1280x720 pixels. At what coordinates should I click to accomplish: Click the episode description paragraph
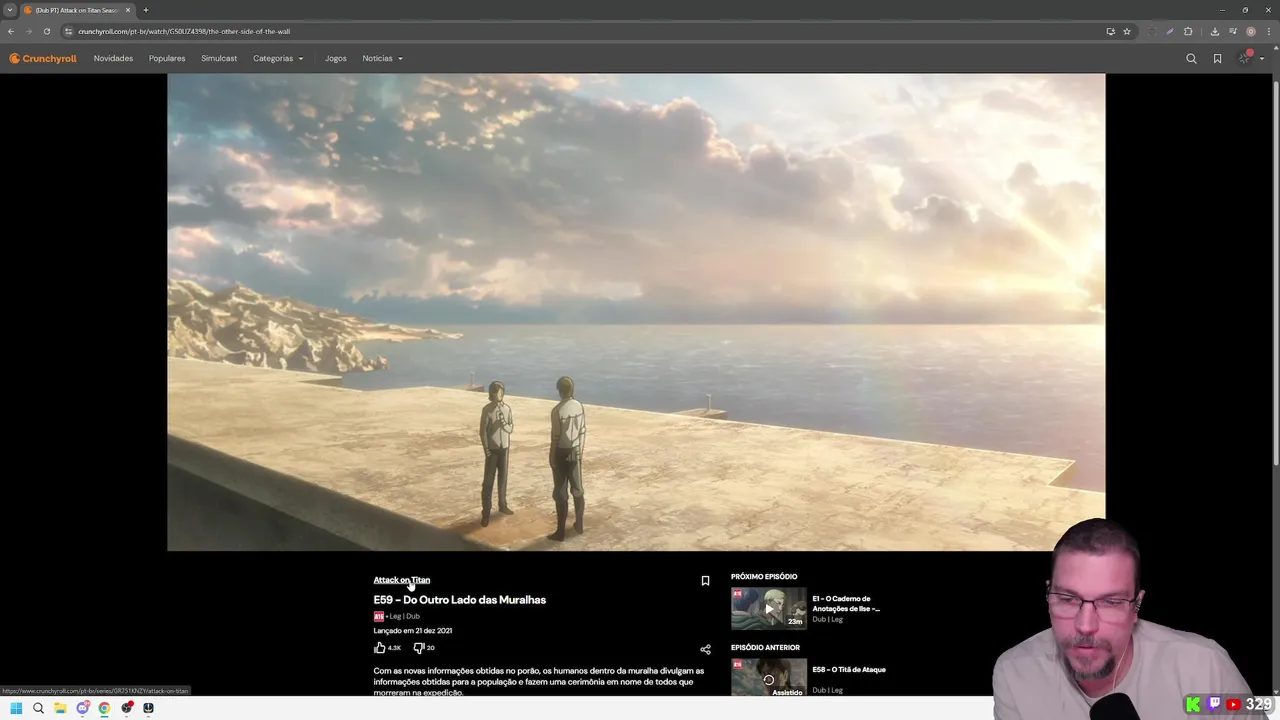539,682
